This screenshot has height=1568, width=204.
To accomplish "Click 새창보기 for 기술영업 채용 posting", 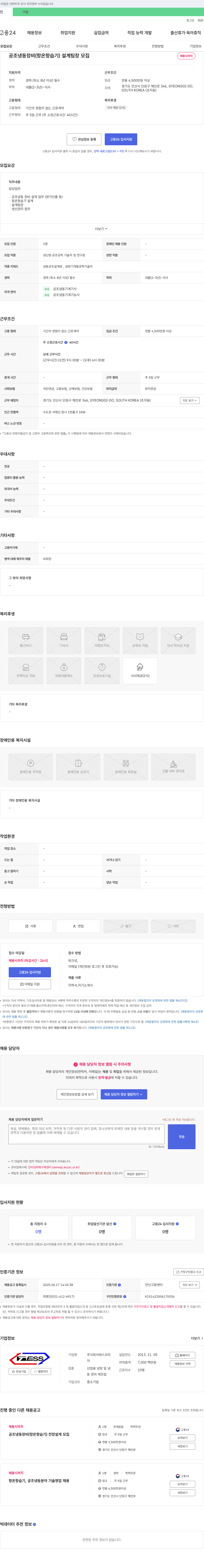I will coord(183,1492).
